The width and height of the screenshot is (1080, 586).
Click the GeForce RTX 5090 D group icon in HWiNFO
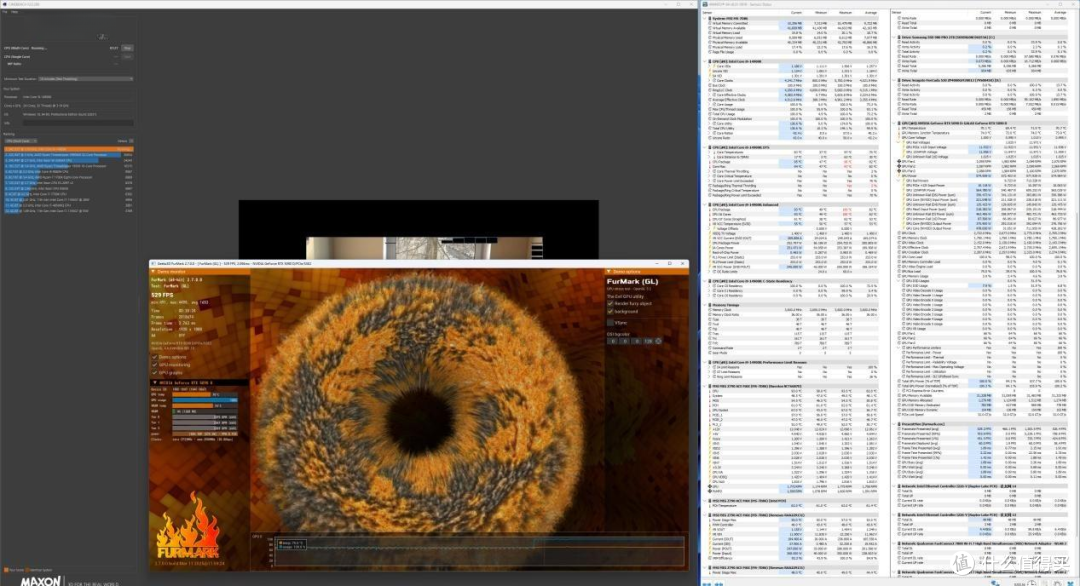(898, 123)
